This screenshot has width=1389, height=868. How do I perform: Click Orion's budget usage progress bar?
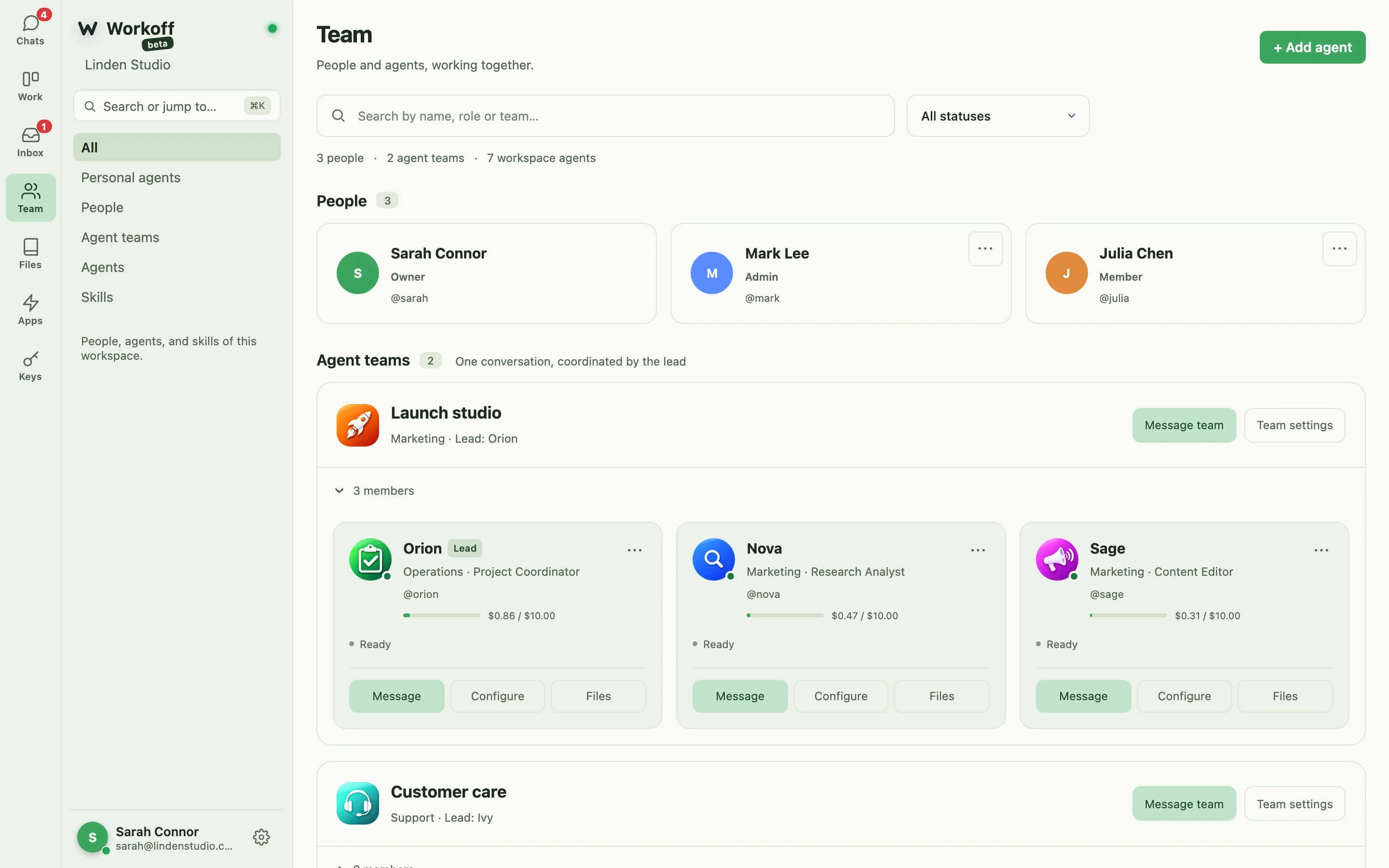(441, 615)
